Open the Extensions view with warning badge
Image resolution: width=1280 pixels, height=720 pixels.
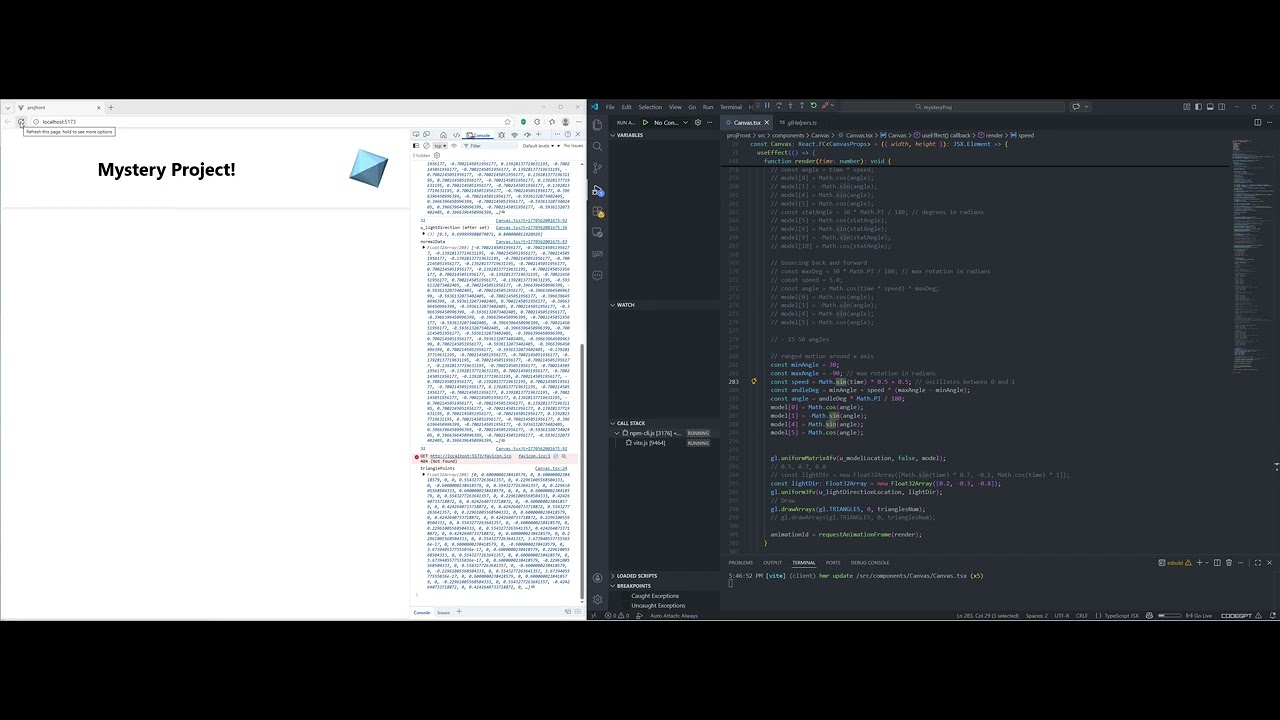pyautogui.click(x=598, y=211)
